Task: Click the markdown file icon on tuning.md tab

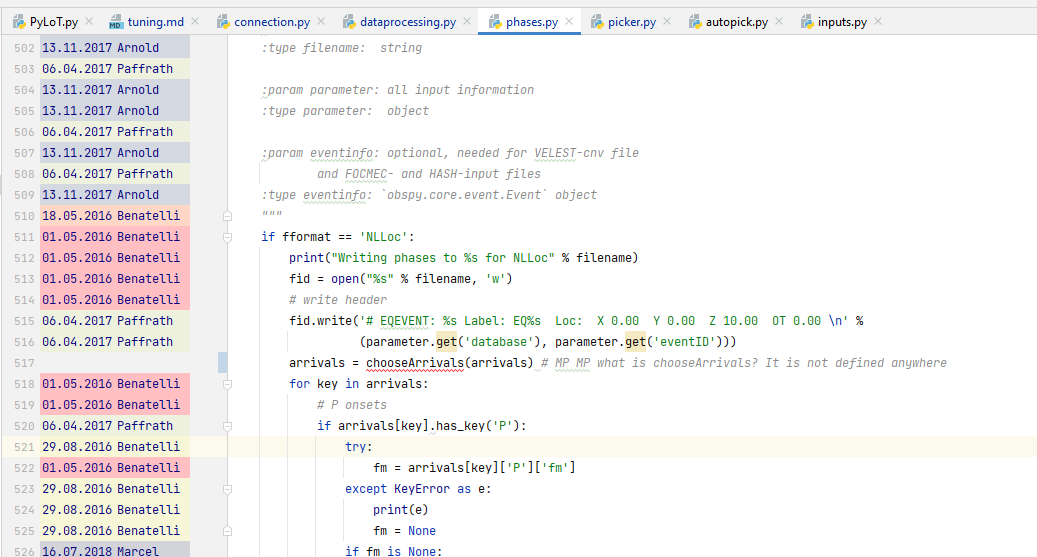Action: [116, 22]
